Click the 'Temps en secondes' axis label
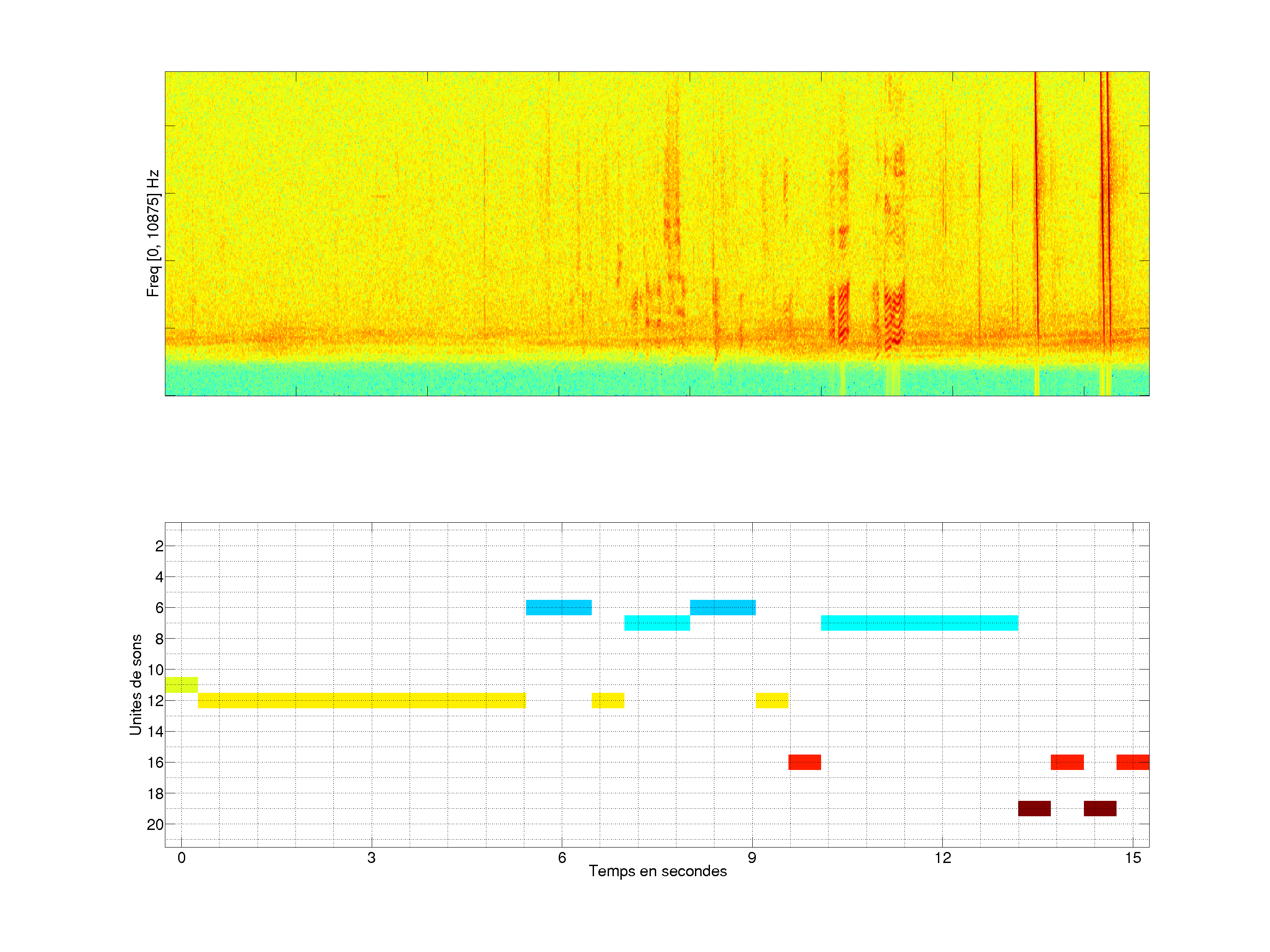Image resolution: width=1270 pixels, height=952 pixels. (657, 871)
